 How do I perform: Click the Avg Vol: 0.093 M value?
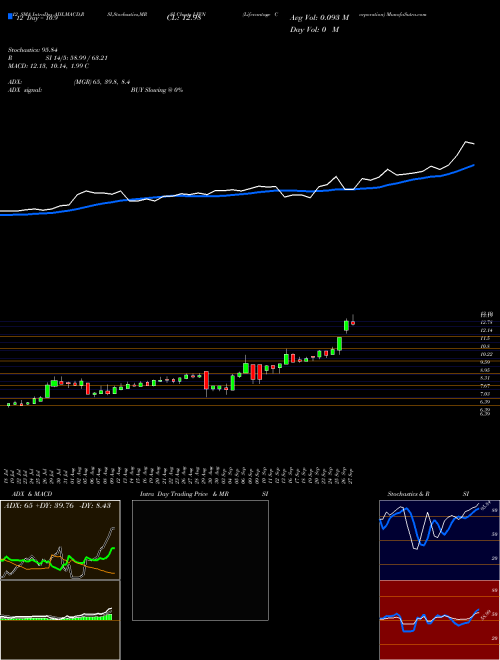(320, 18)
